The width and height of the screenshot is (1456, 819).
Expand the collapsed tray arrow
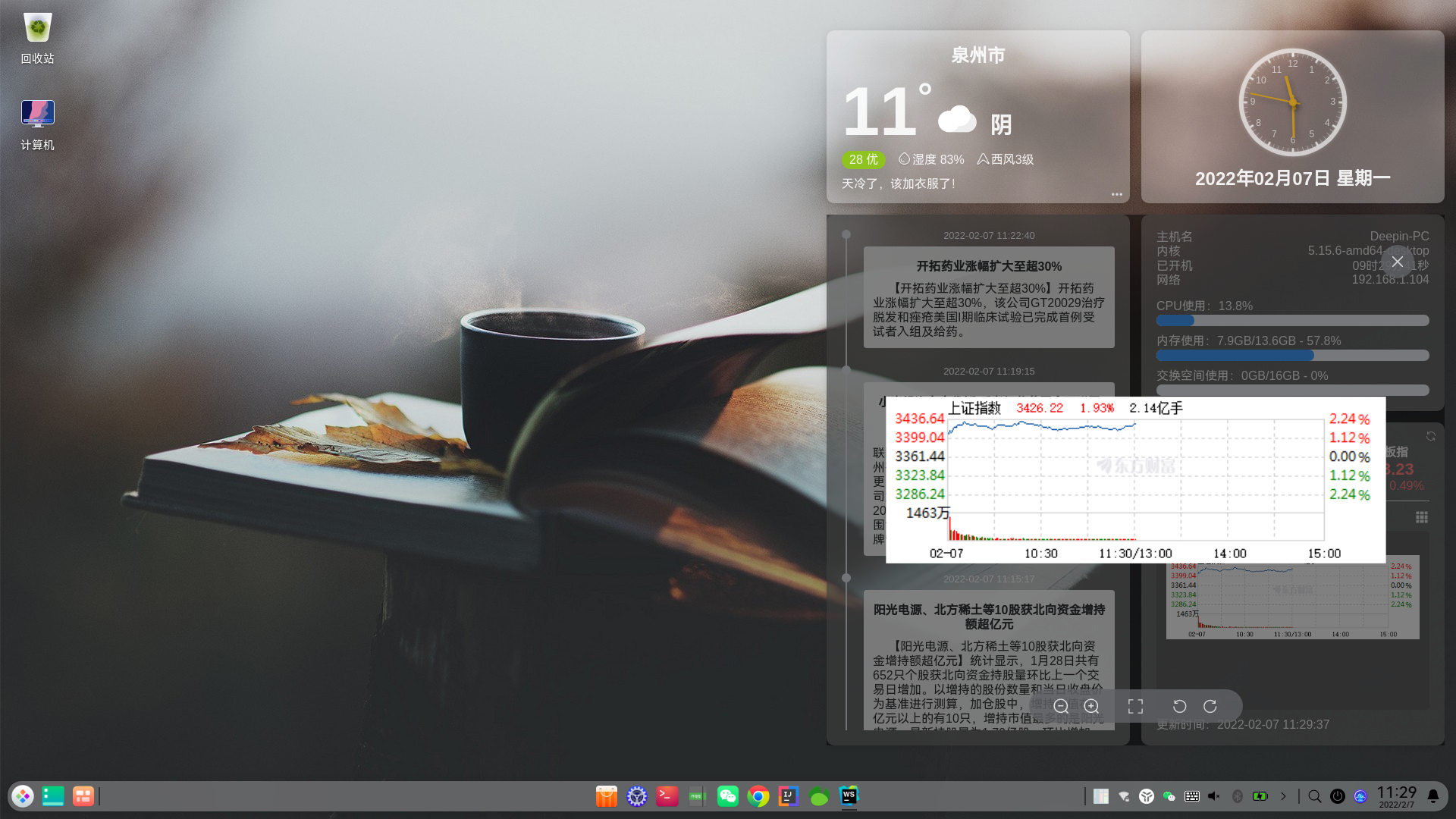pyautogui.click(x=1283, y=796)
